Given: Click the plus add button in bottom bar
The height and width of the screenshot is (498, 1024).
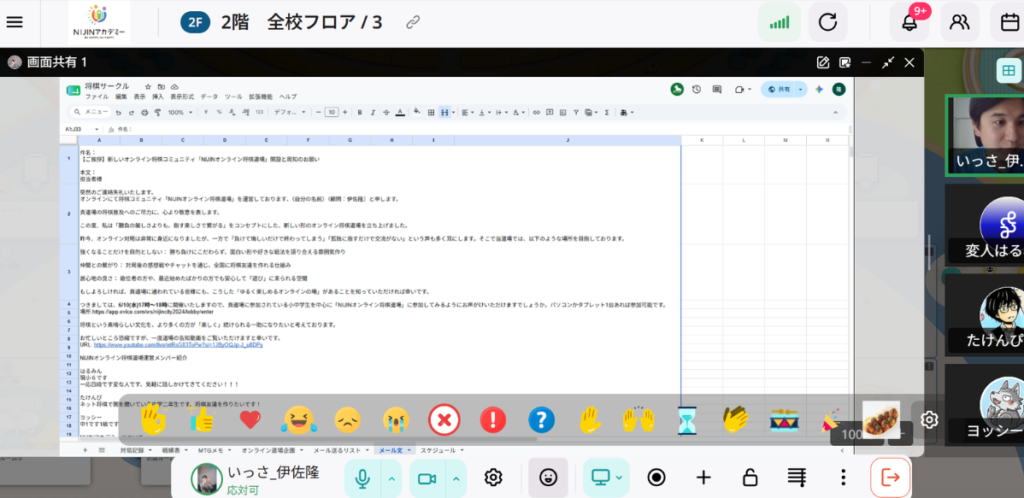Looking at the screenshot, I should tap(703, 478).
